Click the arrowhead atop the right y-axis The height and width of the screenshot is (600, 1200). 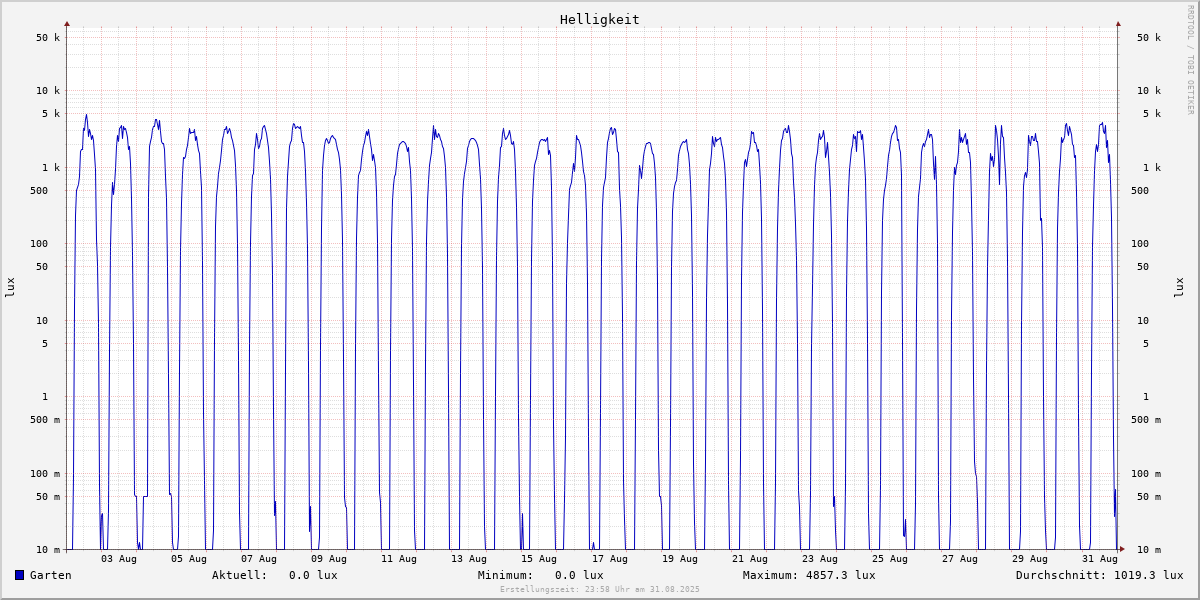pos(1118,23)
